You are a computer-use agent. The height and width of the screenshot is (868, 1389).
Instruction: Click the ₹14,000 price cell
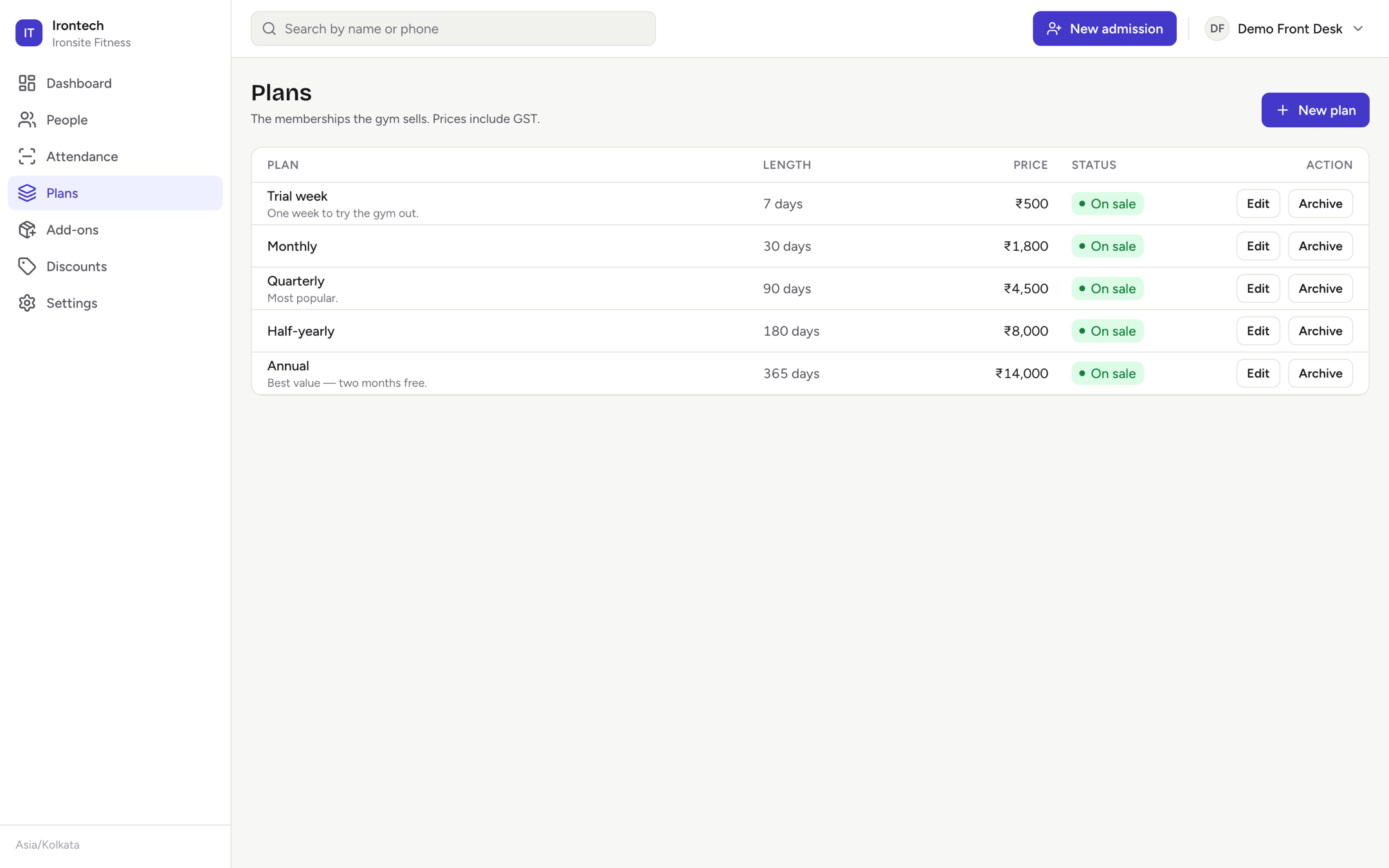tap(1022, 374)
